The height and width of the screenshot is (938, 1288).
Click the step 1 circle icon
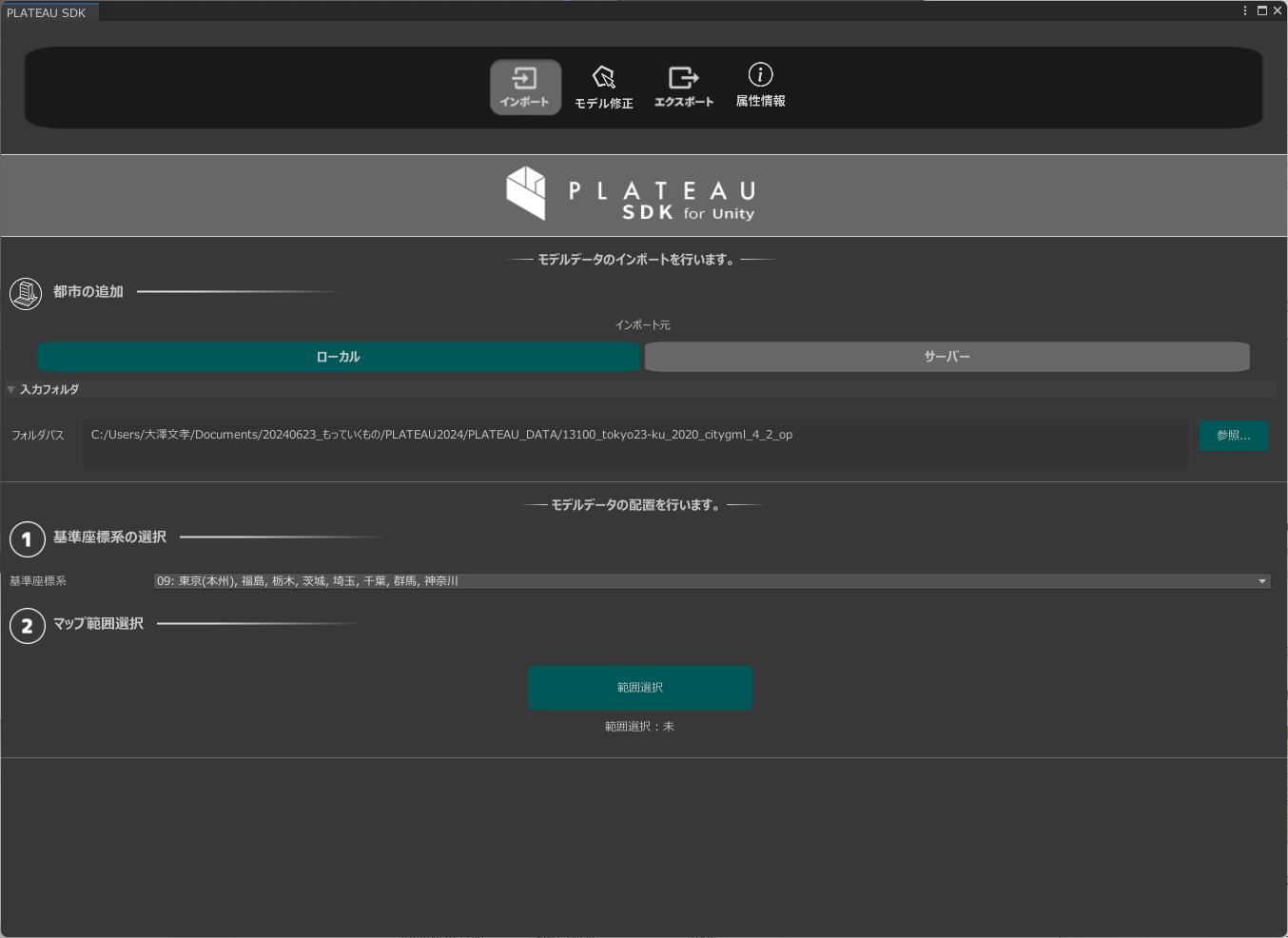27,539
